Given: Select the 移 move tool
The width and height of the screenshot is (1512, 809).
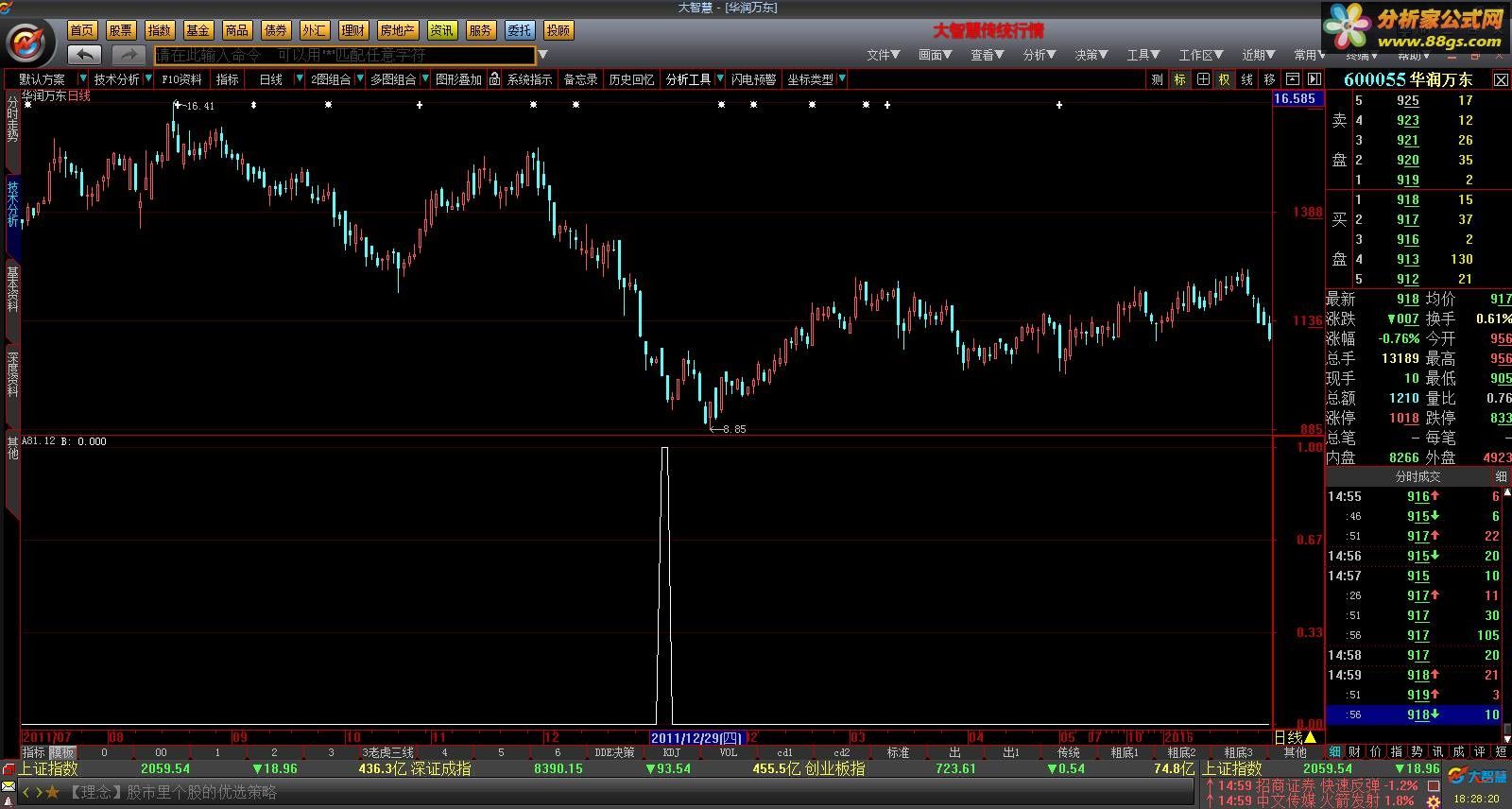Looking at the screenshot, I should [x=1269, y=79].
